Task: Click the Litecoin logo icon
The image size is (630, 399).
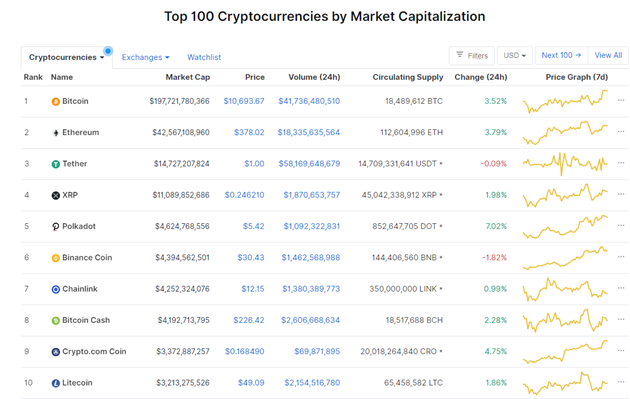Action: point(56,383)
